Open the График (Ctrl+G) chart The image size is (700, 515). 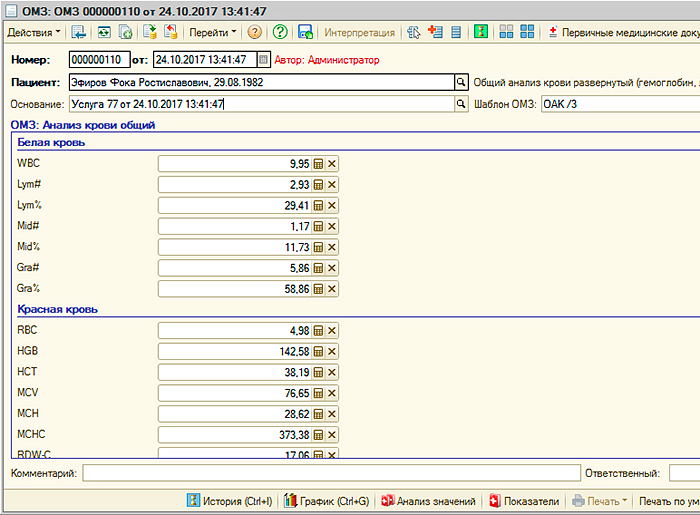[327, 501]
